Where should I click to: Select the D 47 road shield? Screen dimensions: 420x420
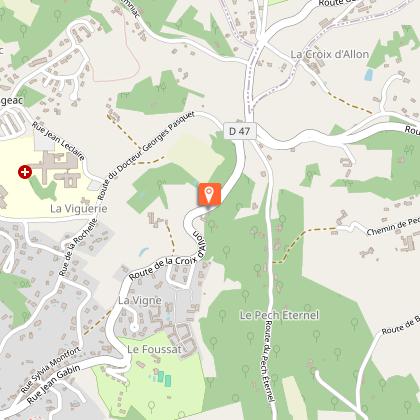[x=239, y=131]
